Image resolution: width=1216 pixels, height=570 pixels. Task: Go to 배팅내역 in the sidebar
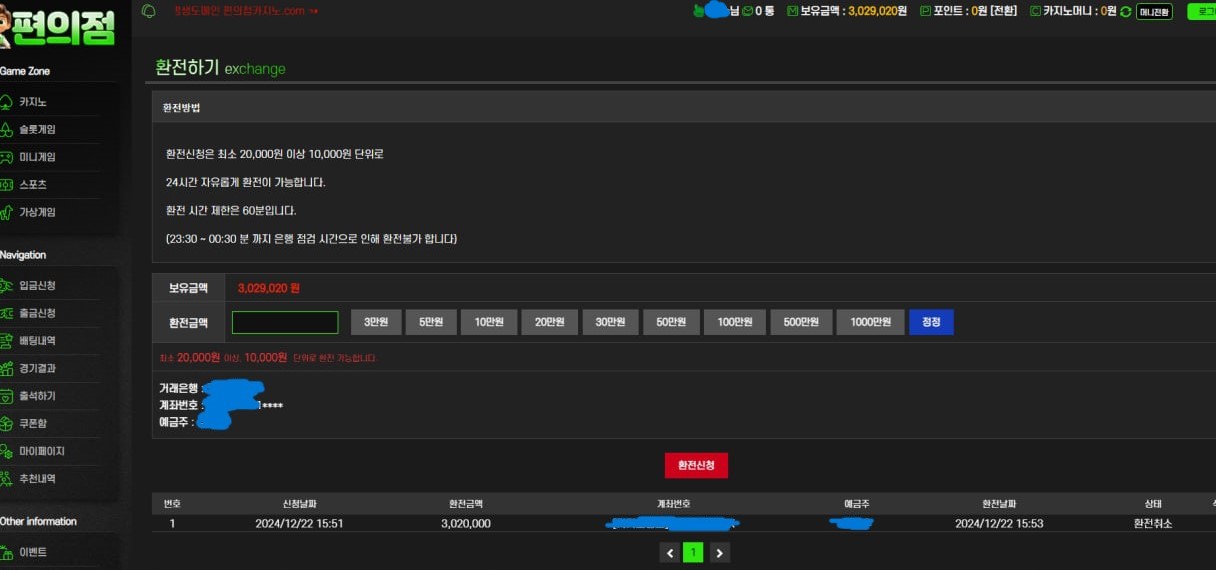(x=37, y=341)
